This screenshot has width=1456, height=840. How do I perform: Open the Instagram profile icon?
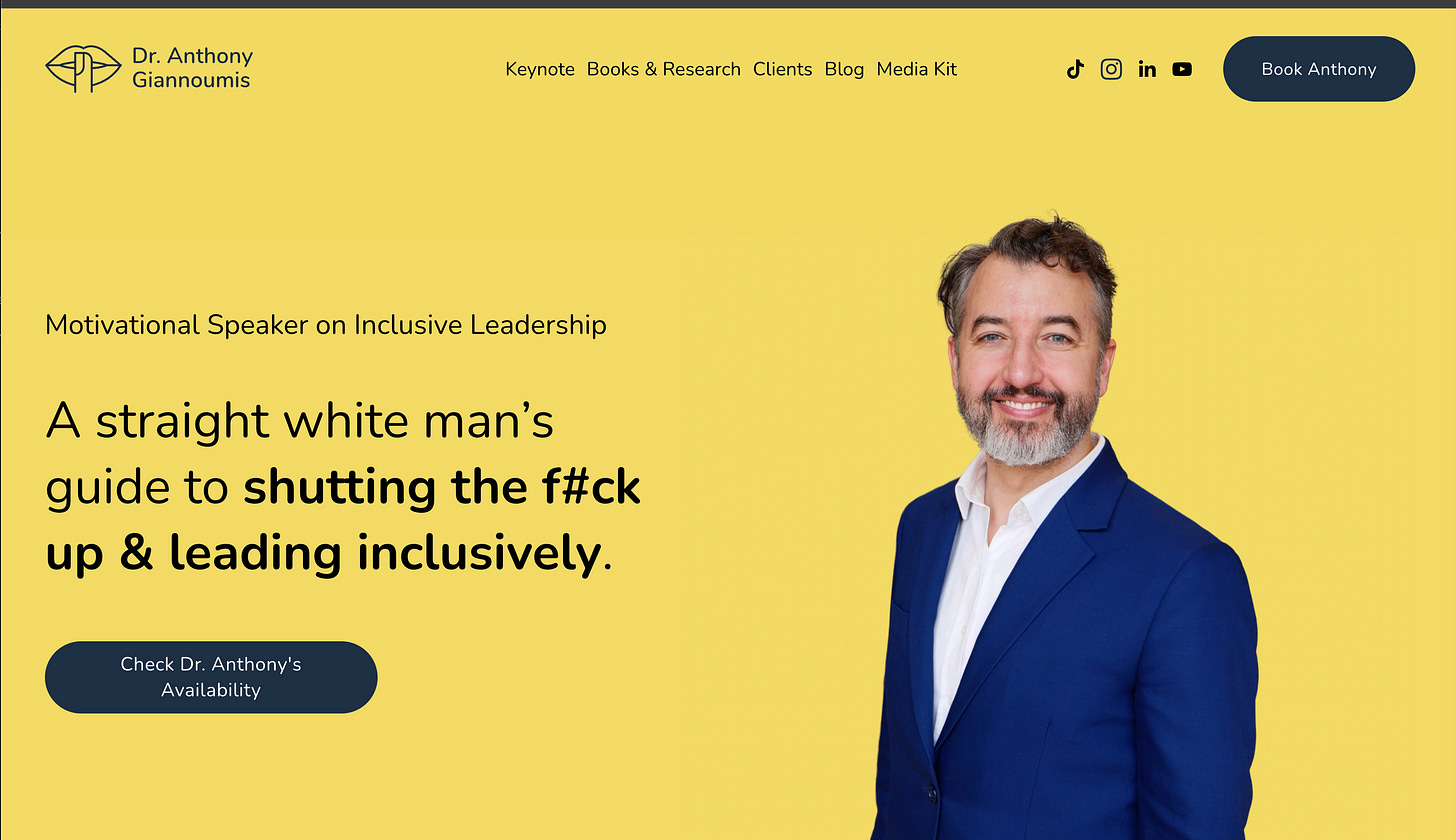click(x=1111, y=69)
